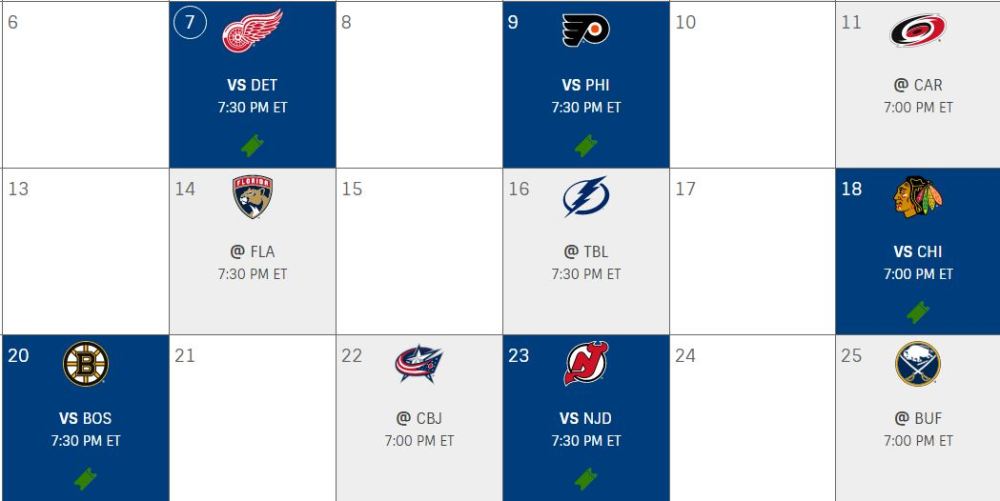Image resolution: width=1000 pixels, height=501 pixels.
Task: Click the Boston Bruins logo
Action: click(x=86, y=364)
